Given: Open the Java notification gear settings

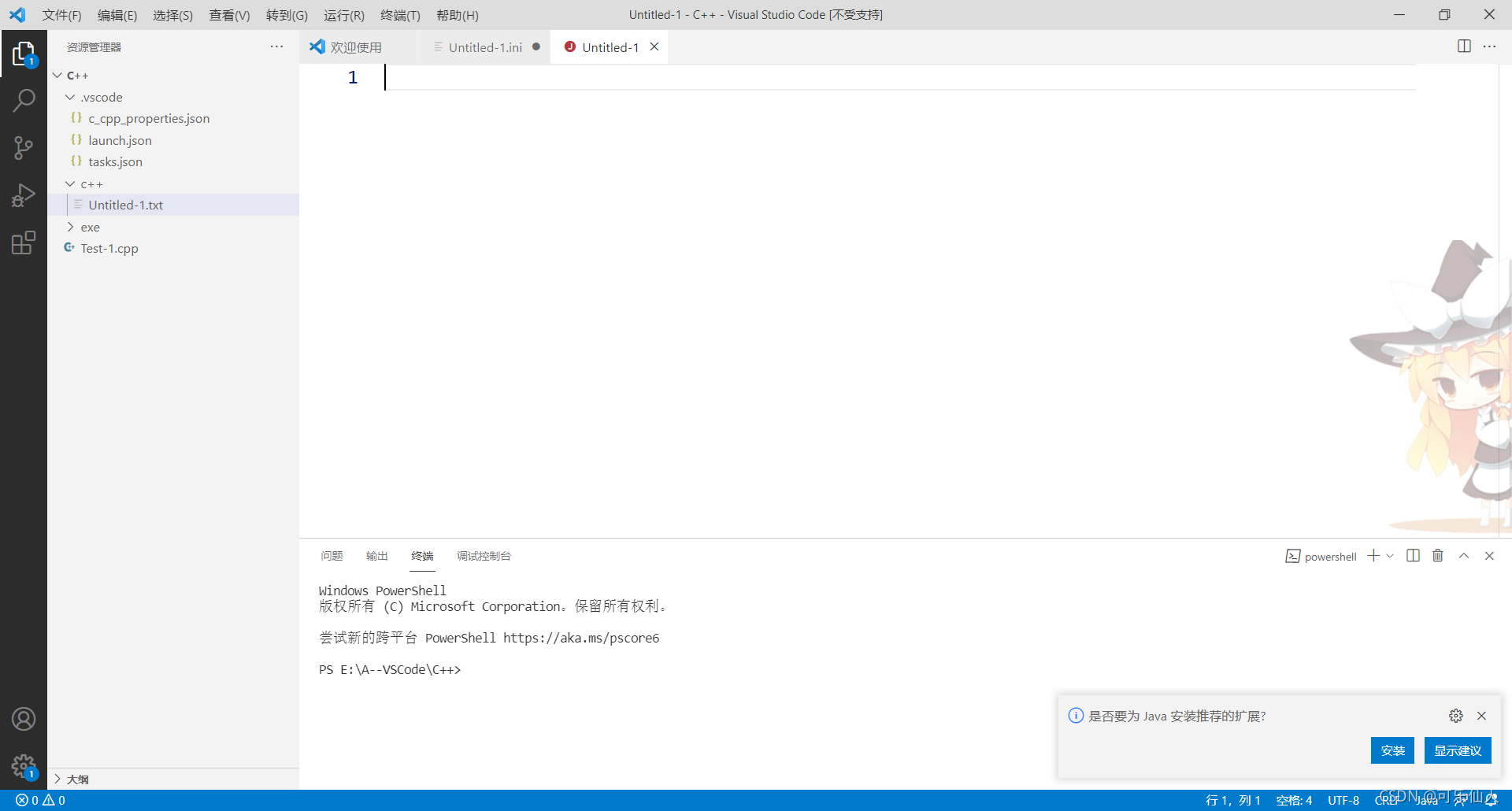Looking at the screenshot, I should pyautogui.click(x=1456, y=716).
